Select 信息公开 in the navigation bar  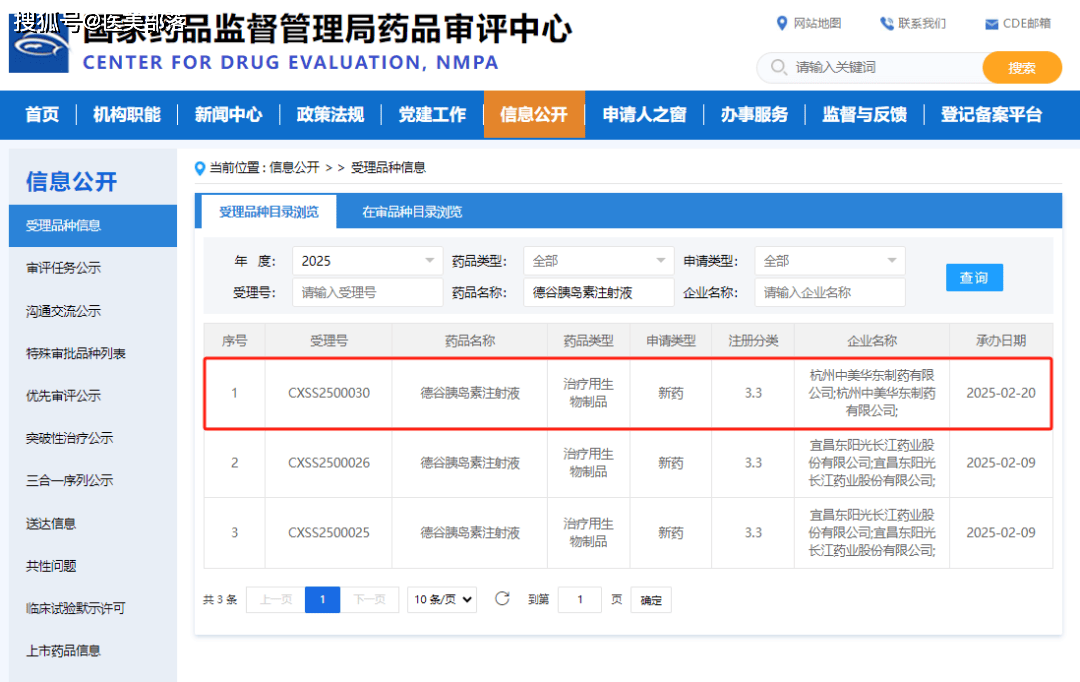[534, 114]
